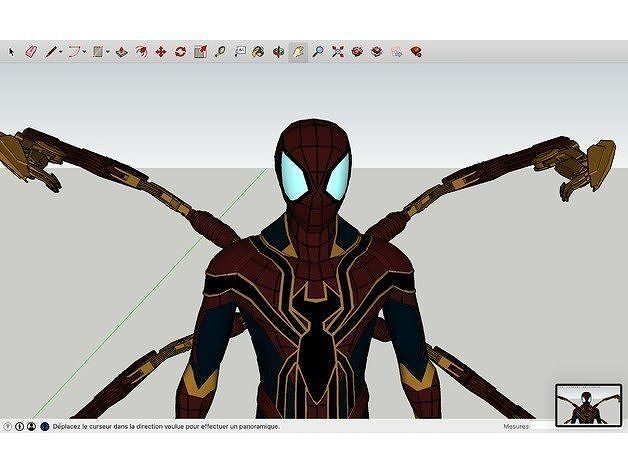Select the Scale tool
The image size is (628, 472).
pos(200,52)
